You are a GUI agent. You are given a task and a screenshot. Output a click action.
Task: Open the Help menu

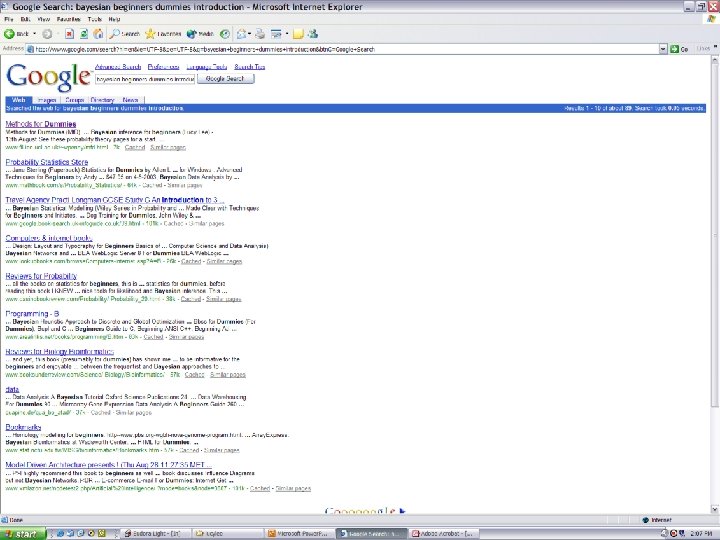pos(114,19)
